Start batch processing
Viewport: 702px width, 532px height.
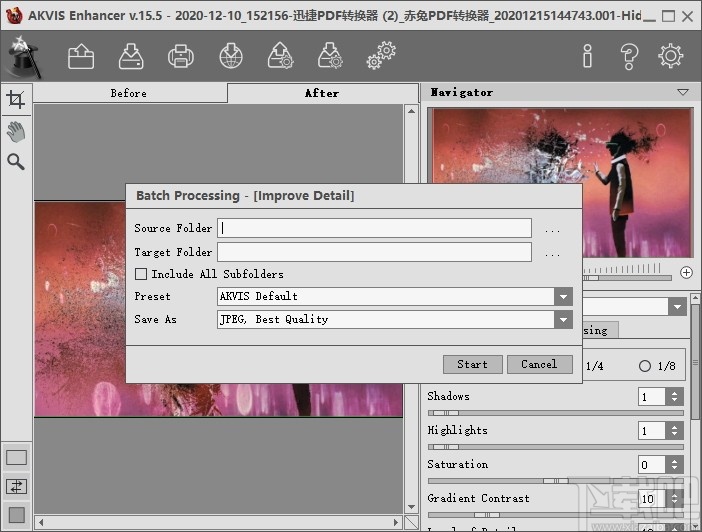(473, 364)
